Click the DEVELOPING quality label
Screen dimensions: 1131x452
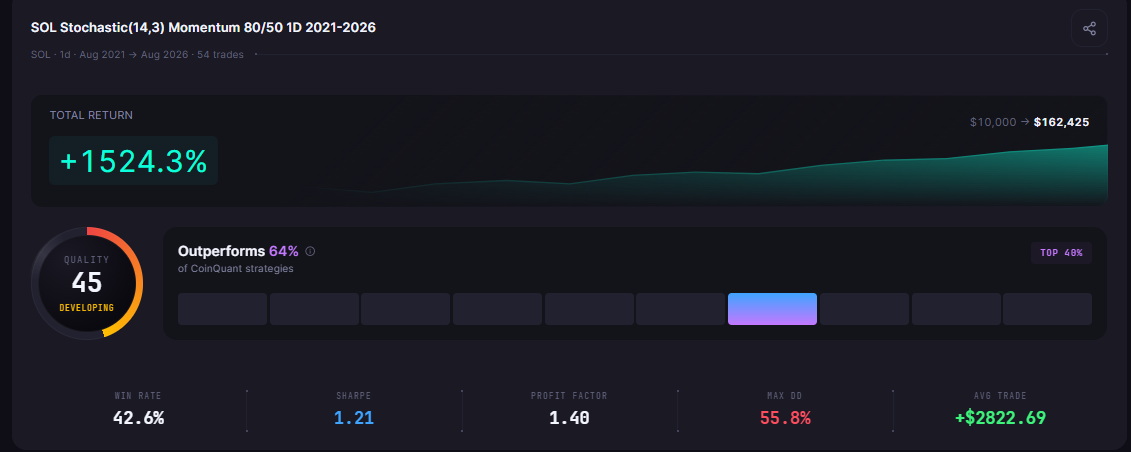(87, 308)
